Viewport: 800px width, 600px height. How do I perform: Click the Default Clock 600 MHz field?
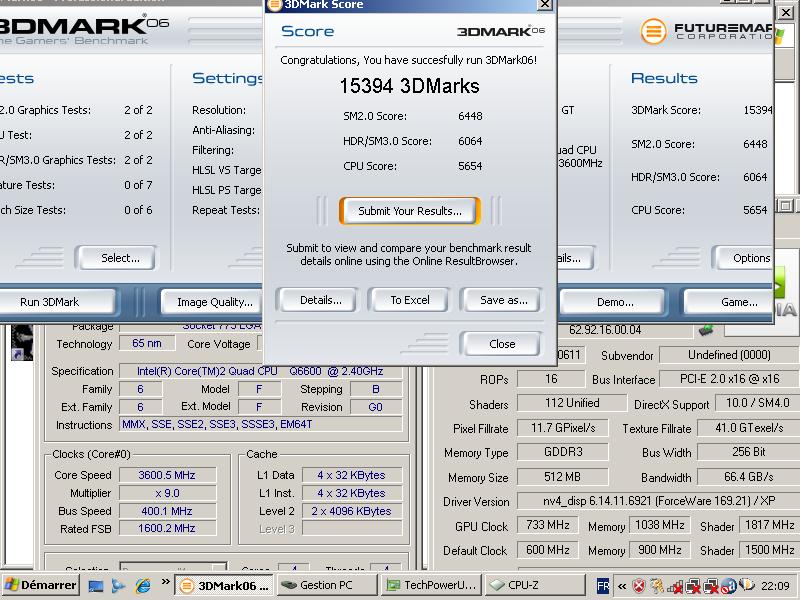(x=548, y=550)
